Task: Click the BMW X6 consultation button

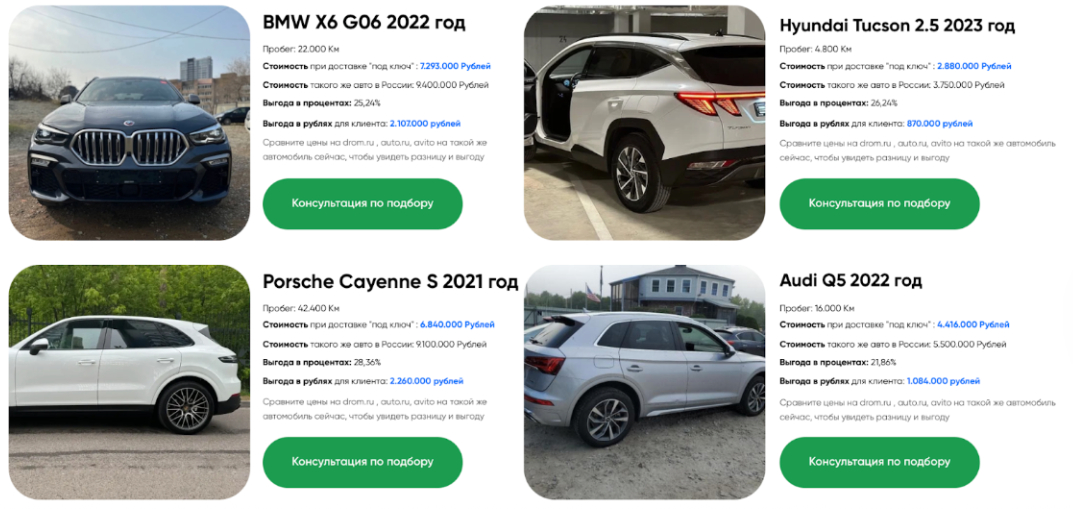Action: click(363, 204)
